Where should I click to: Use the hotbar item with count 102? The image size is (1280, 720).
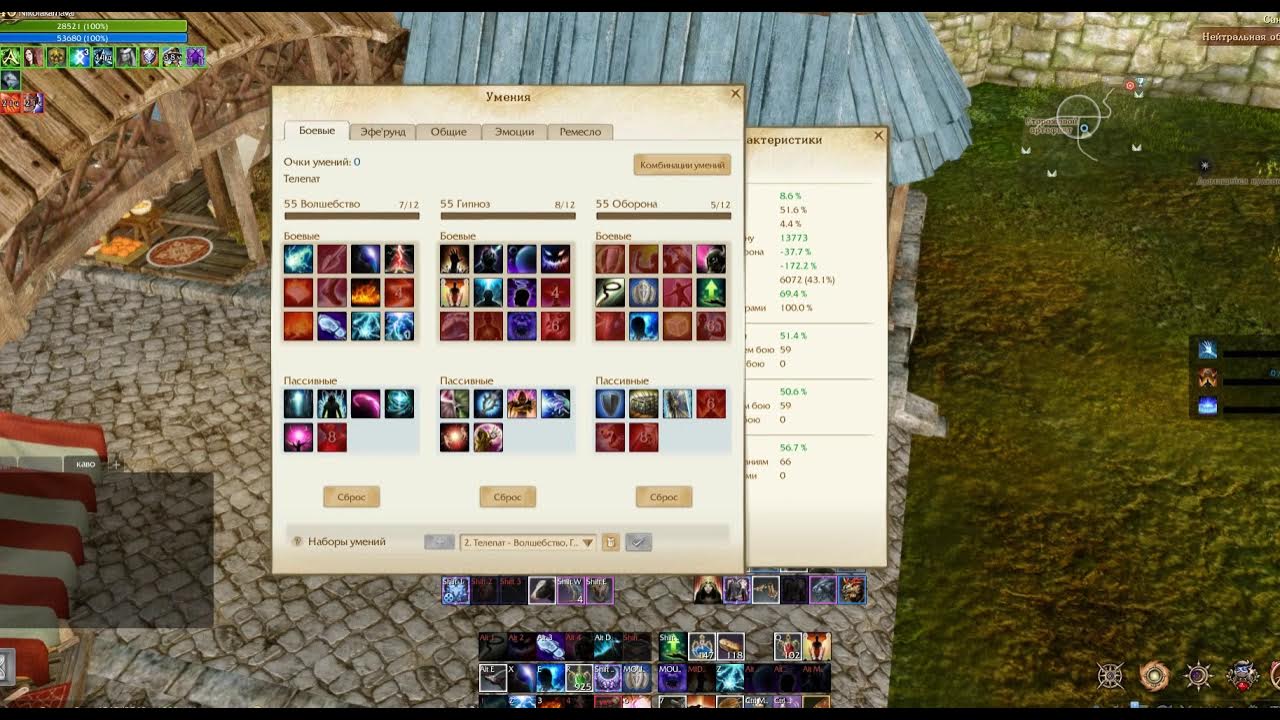pos(788,647)
